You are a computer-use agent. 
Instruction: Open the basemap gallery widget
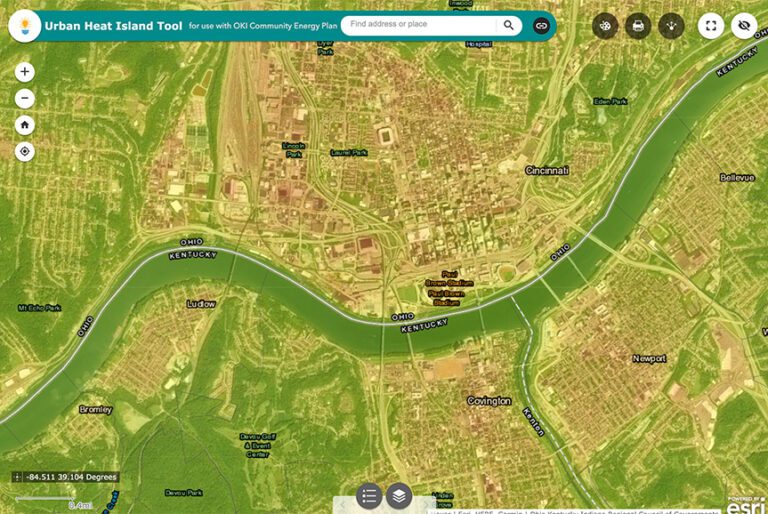pyautogui.click(x=604, y=26)
